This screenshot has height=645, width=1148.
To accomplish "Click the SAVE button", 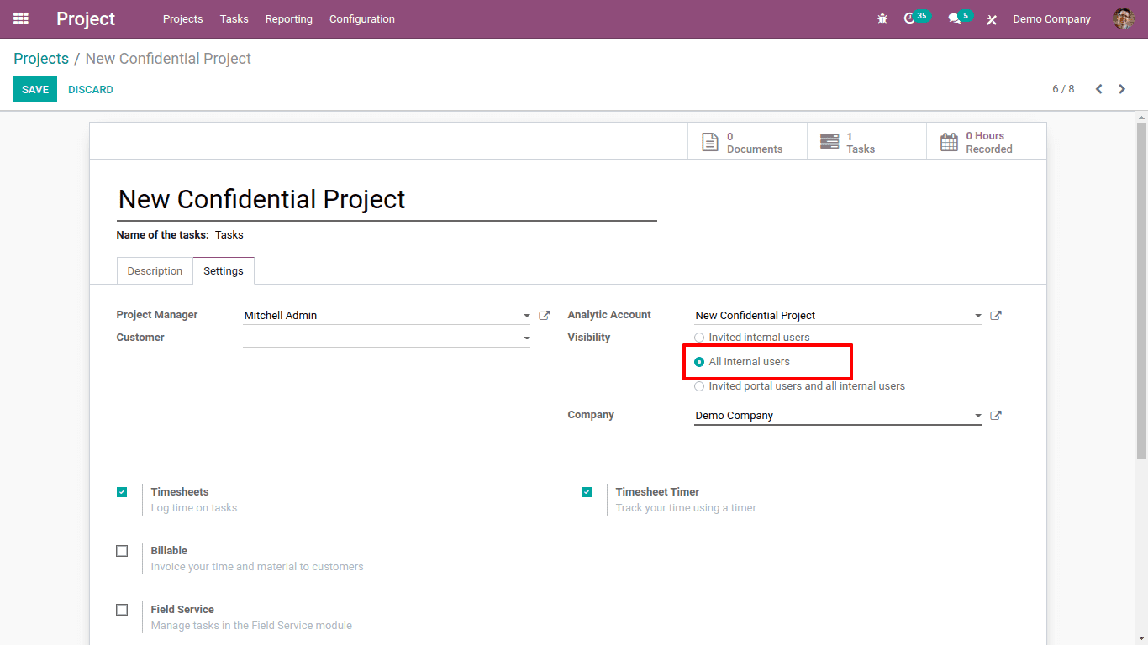I will pyautogui.click(x=35, y=89).
